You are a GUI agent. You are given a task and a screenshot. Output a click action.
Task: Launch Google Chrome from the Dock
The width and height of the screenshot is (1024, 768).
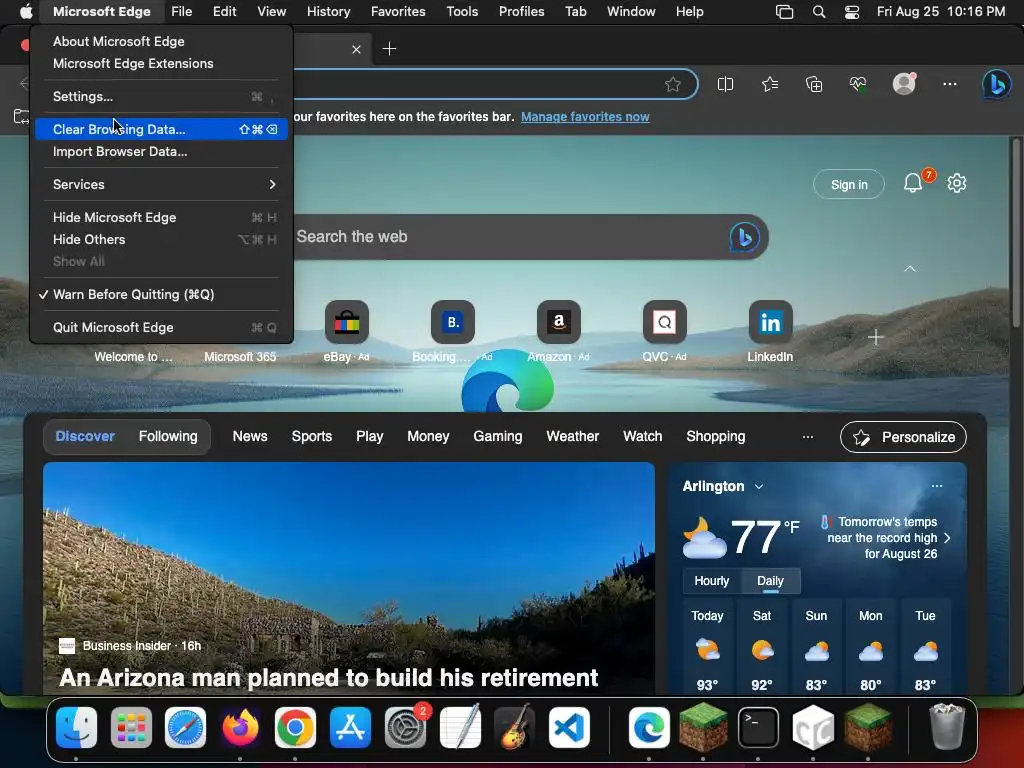[x=295, y=727]
